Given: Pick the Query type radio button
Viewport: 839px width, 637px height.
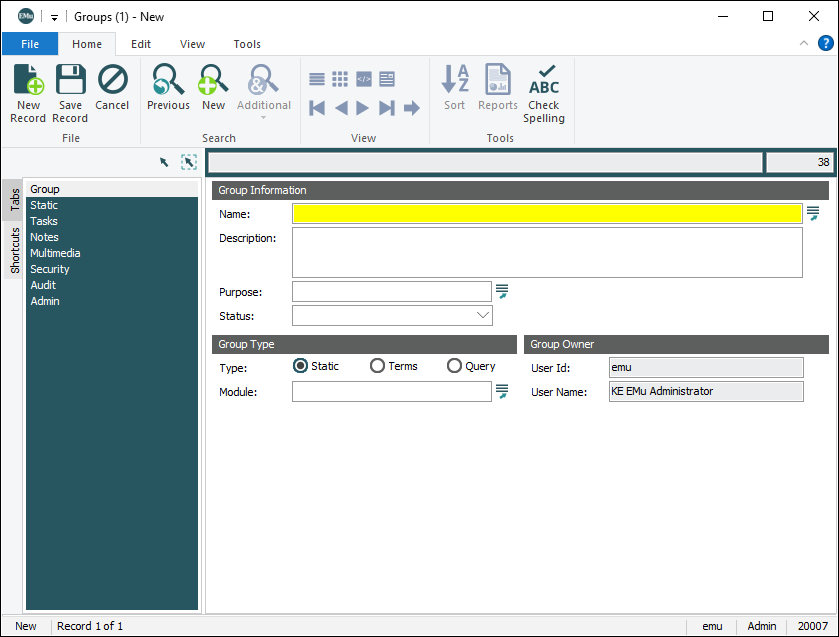Looking at the screenshot, I should coord(454,366).
